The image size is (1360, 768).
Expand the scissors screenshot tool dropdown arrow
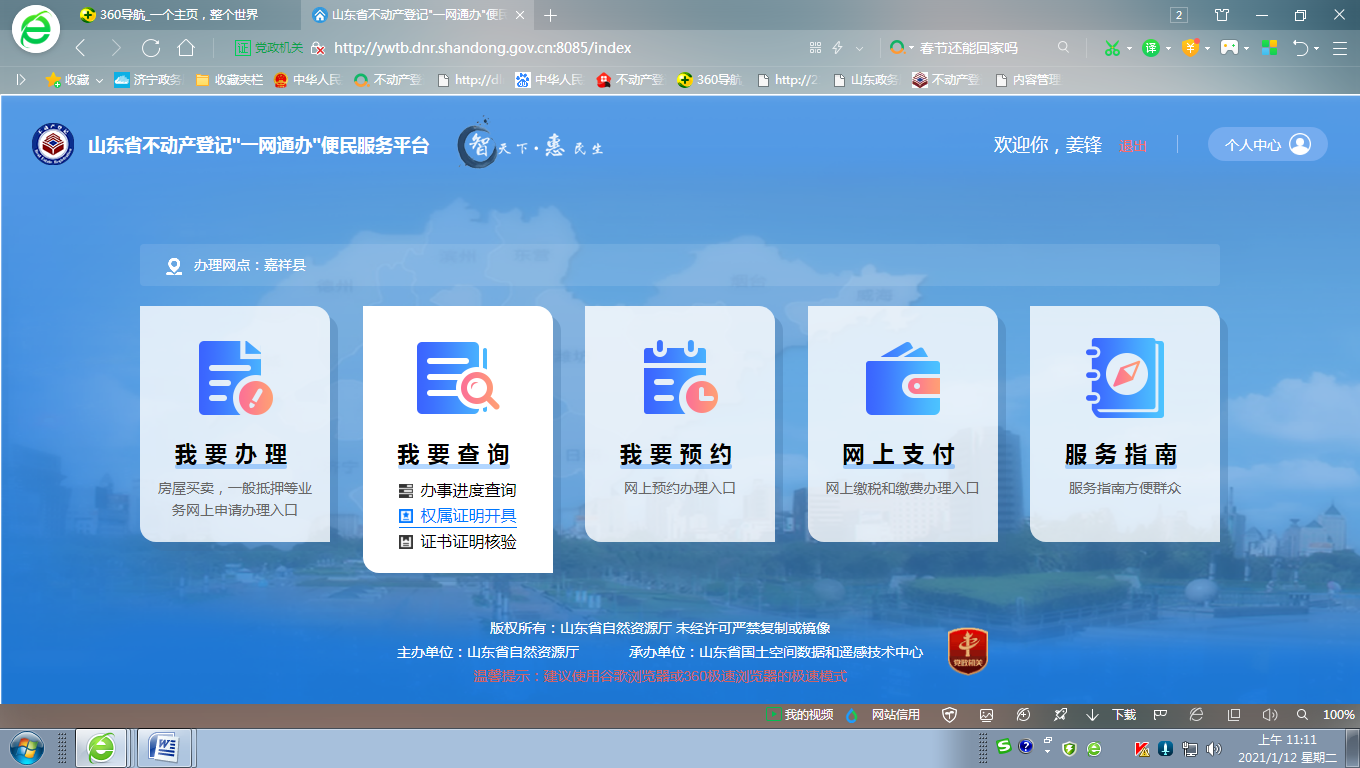click(1129, 48)
